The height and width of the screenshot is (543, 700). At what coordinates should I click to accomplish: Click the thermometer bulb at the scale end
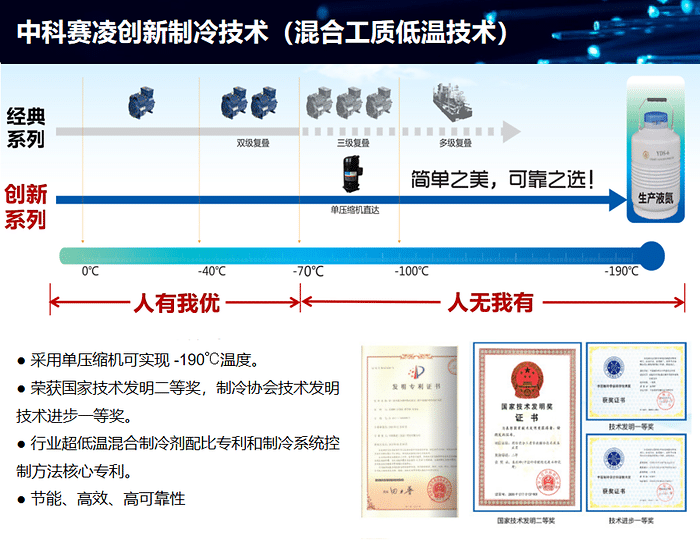click(x=650, y=256)
